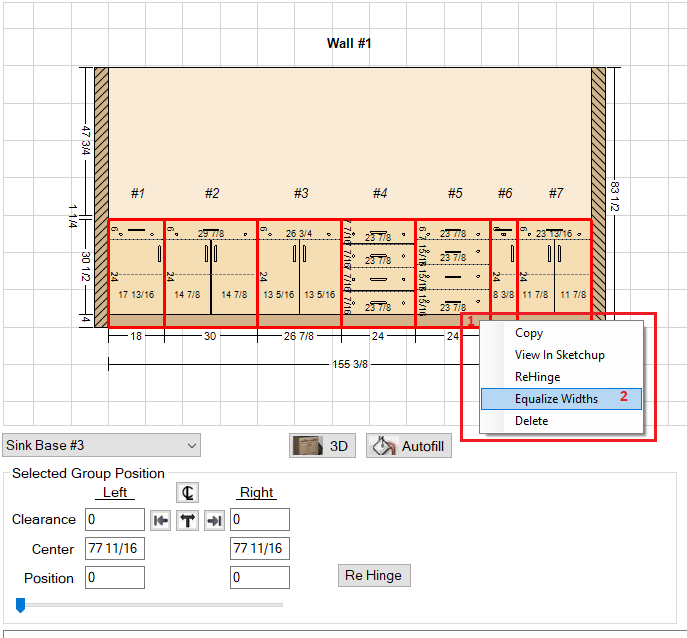
Task: Open the Sink Base #3 dropdown
Action: click(x=101, y=445)
